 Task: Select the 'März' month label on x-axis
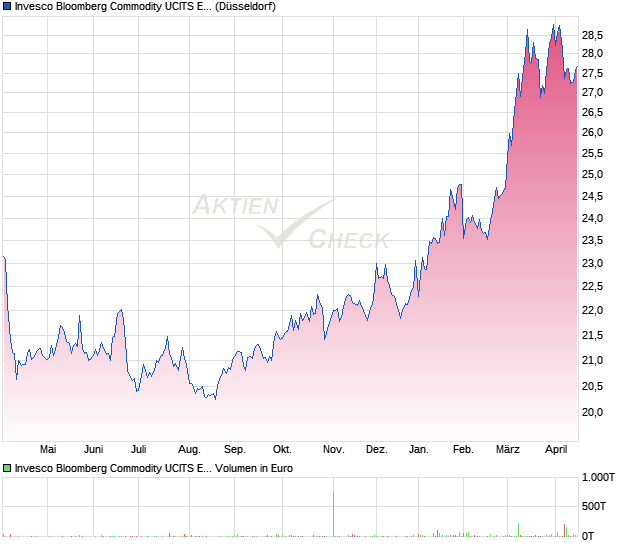(508, 449)
